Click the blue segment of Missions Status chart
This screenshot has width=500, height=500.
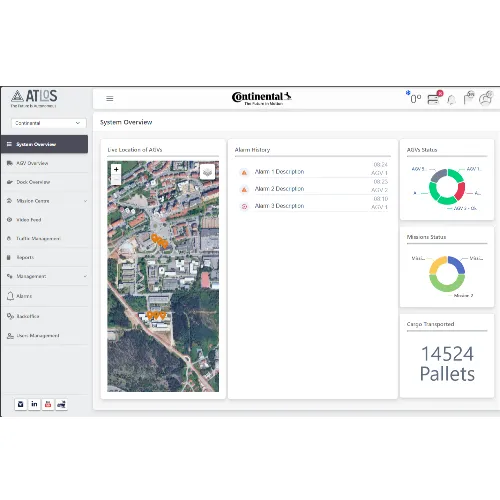(x=457, y=264)
